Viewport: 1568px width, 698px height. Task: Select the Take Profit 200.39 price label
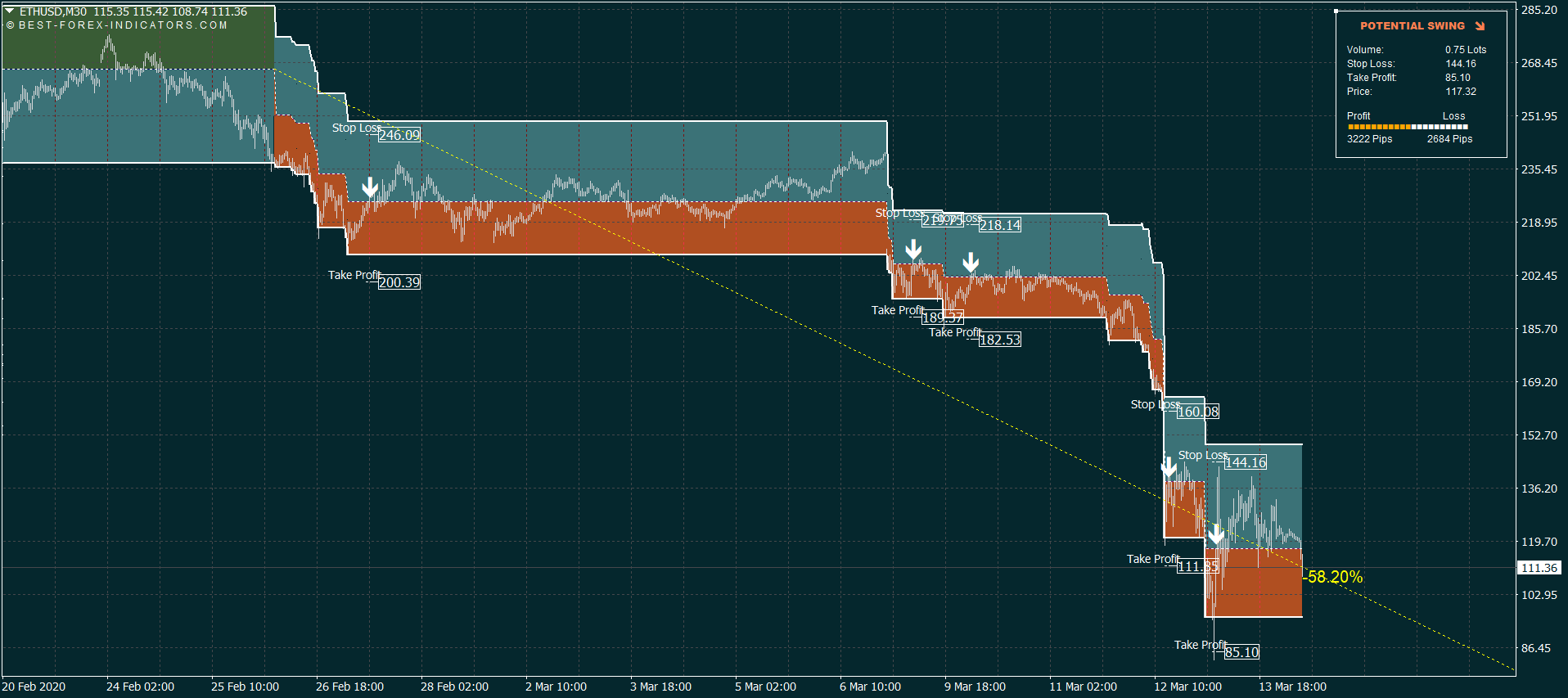[x=399, y=282]
